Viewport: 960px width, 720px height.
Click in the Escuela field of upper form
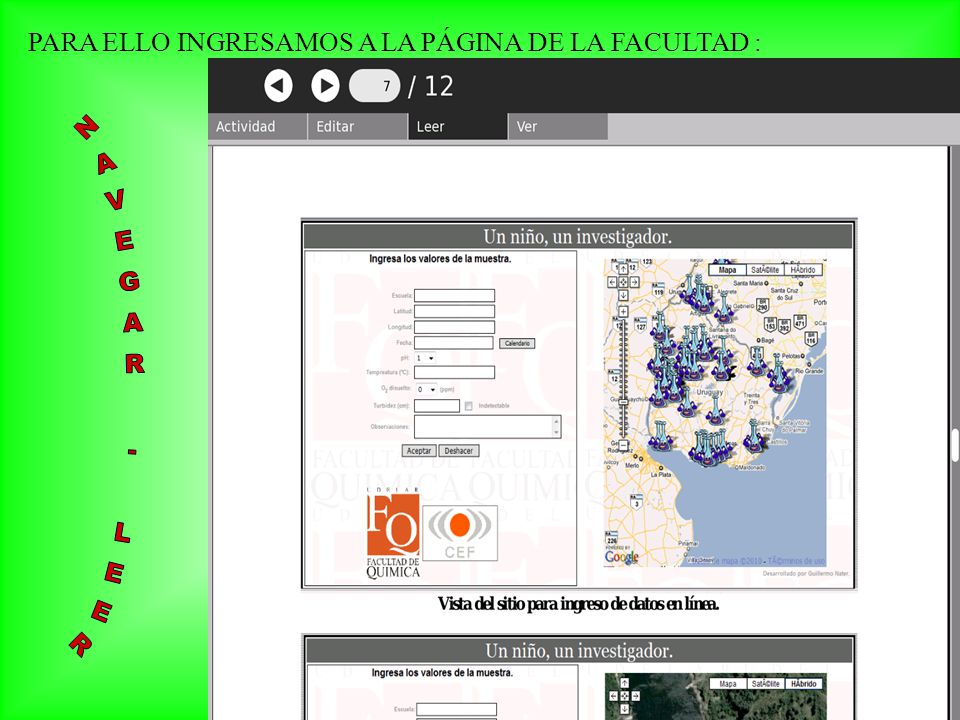(454, 296)
